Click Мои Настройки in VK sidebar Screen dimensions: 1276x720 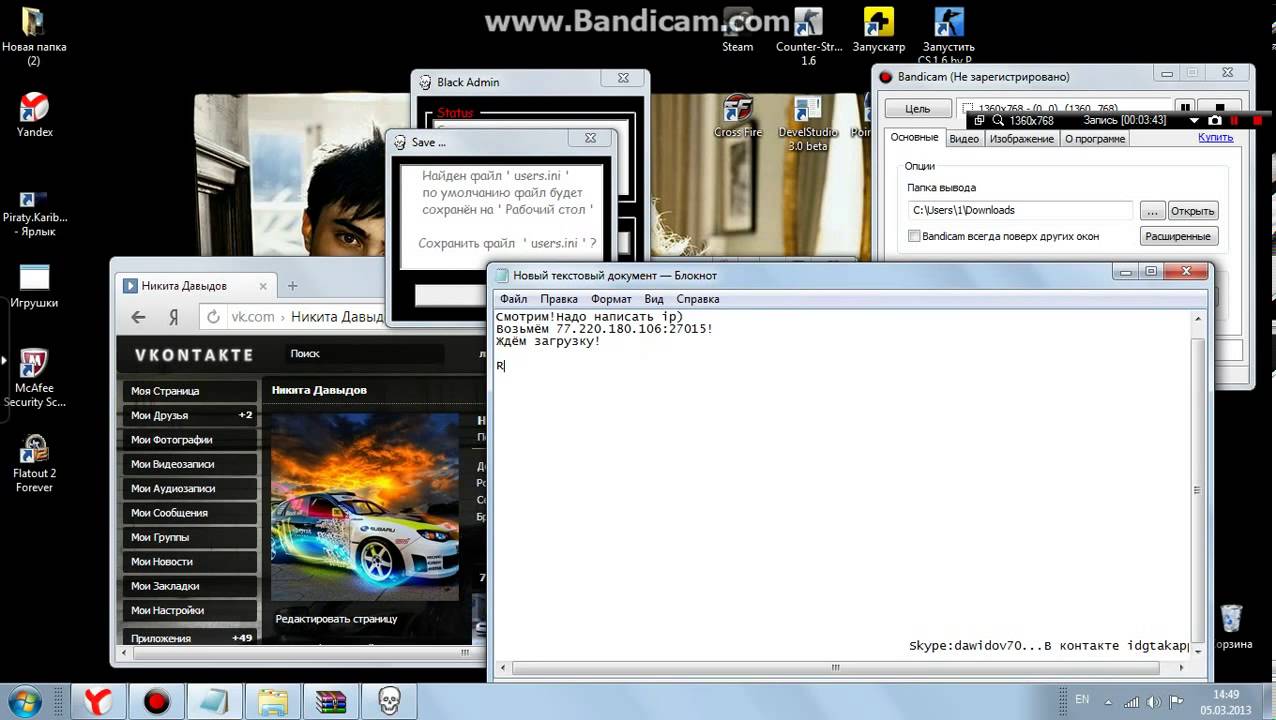(x=191, y=610)
